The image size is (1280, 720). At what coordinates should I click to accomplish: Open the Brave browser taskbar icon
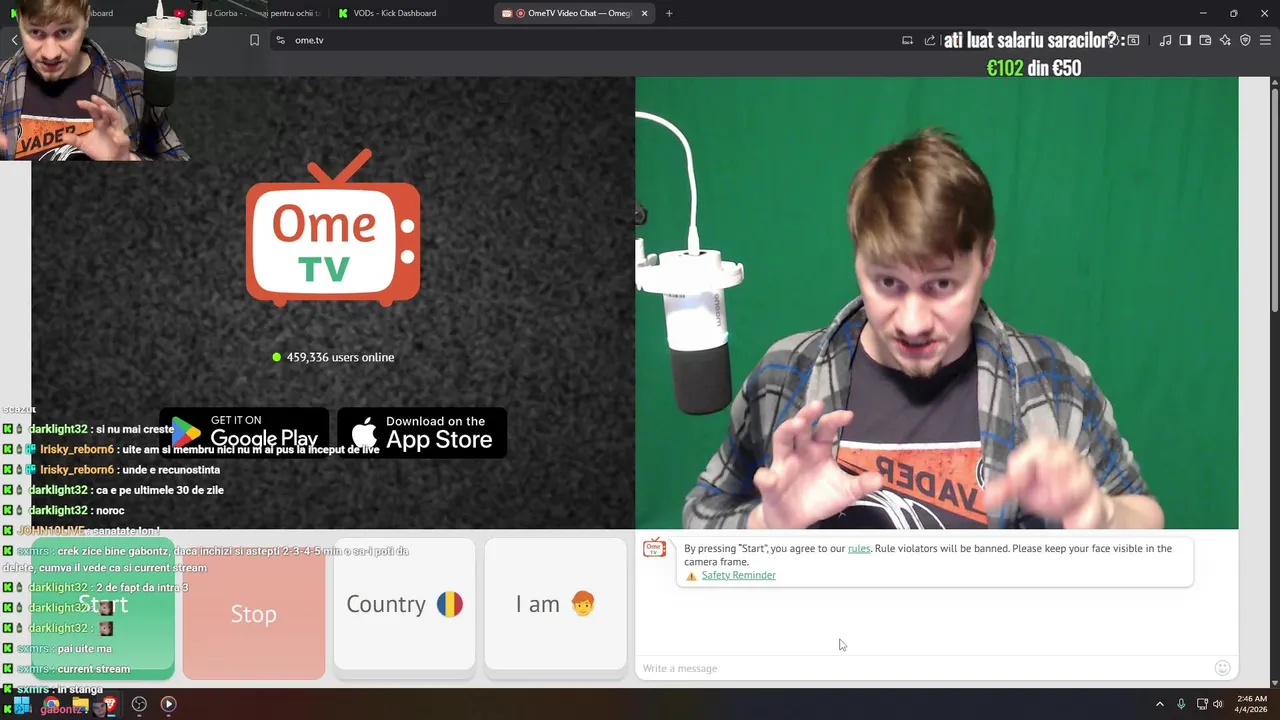click(x=109, y=704)
